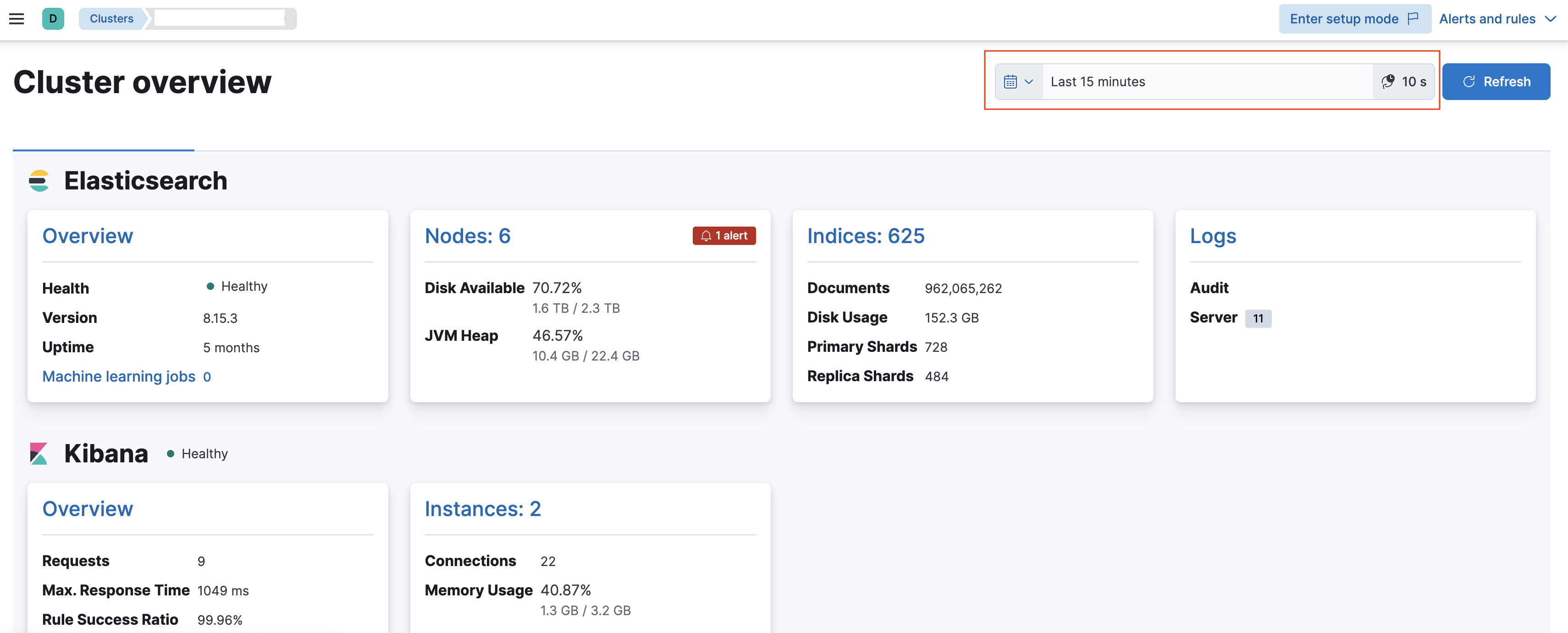Open the Nodes: 6 link
This screenshot has height=633, width=1568.
(x=468, y=236)
